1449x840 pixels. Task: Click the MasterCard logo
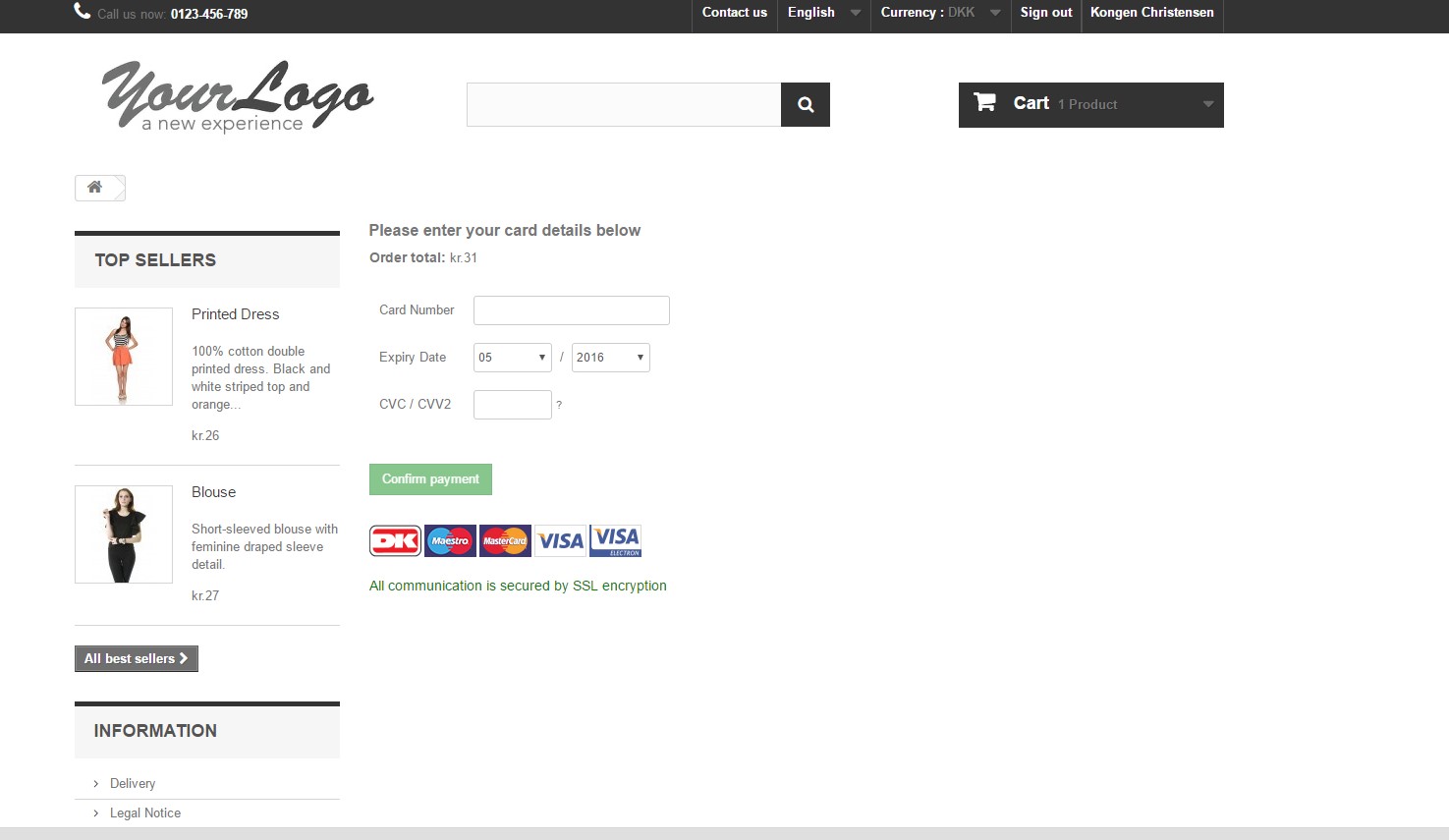click(505, 540)
